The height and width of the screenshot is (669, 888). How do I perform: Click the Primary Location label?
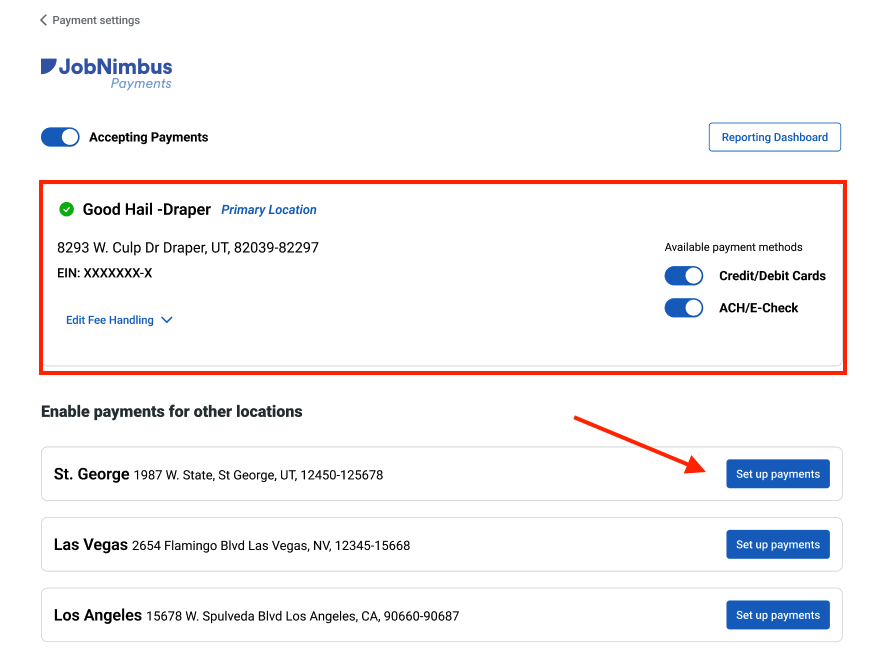[268, 209]
